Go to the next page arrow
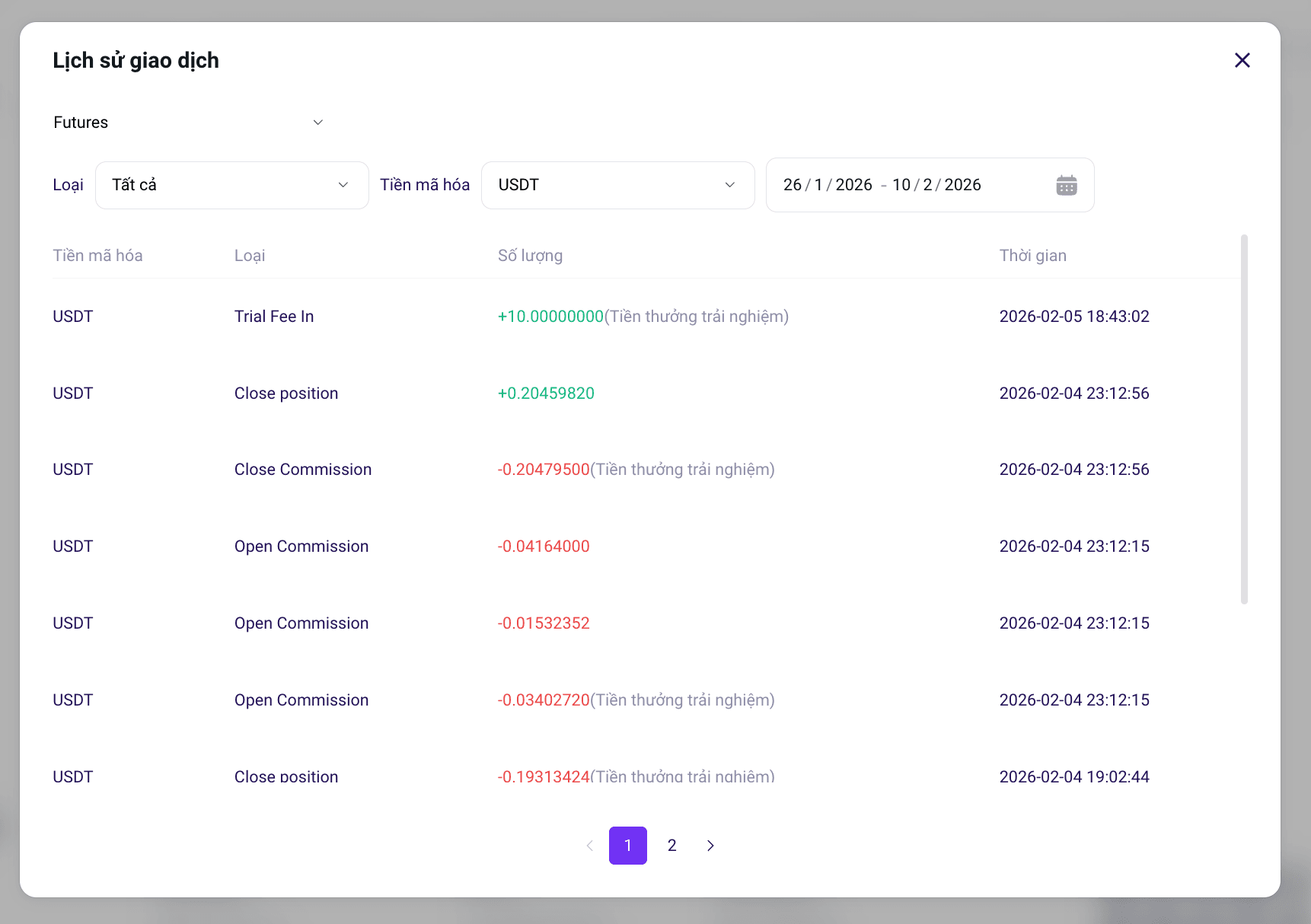 710,846
